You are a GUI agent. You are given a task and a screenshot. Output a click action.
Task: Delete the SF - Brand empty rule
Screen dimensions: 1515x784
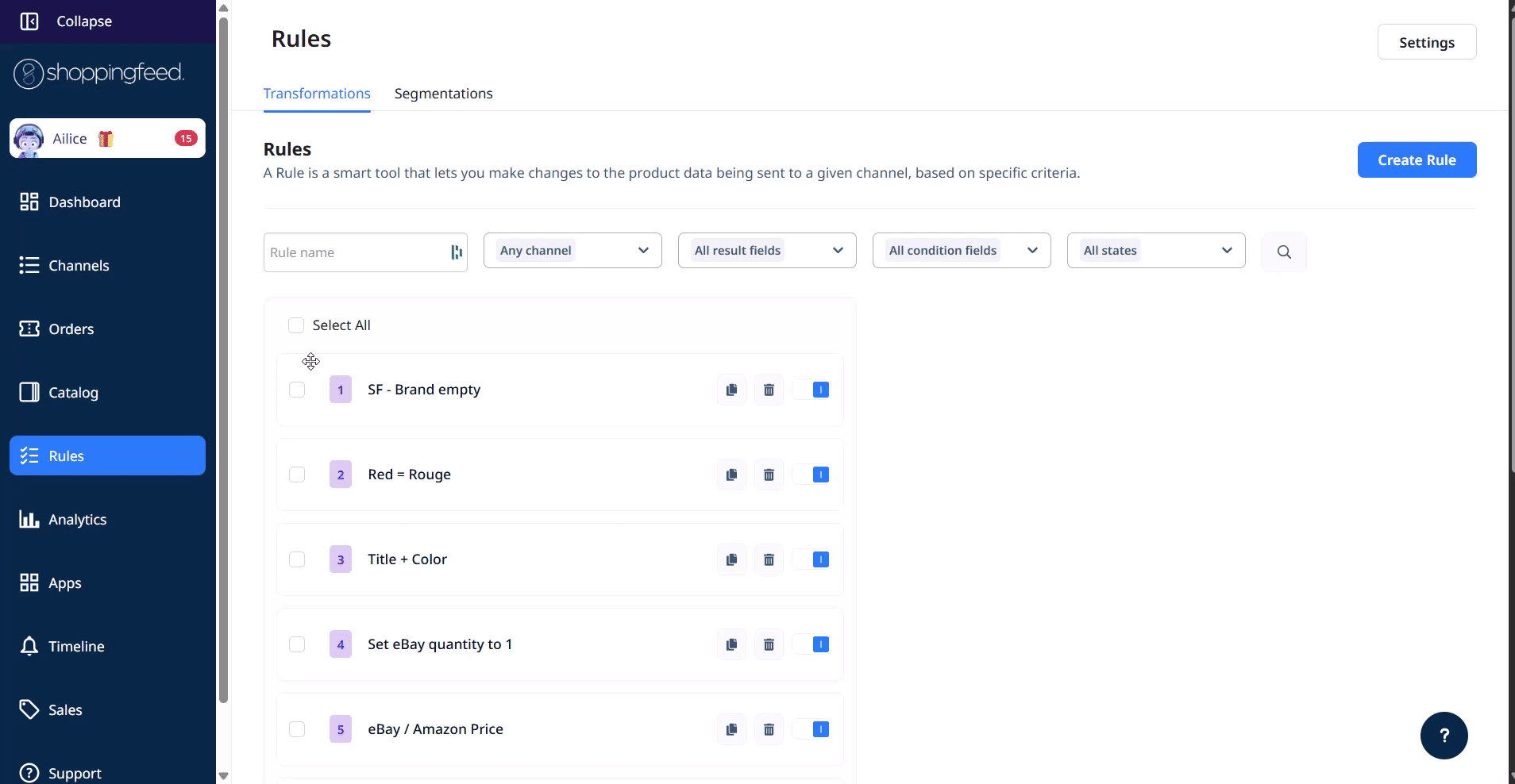[769, 390]
